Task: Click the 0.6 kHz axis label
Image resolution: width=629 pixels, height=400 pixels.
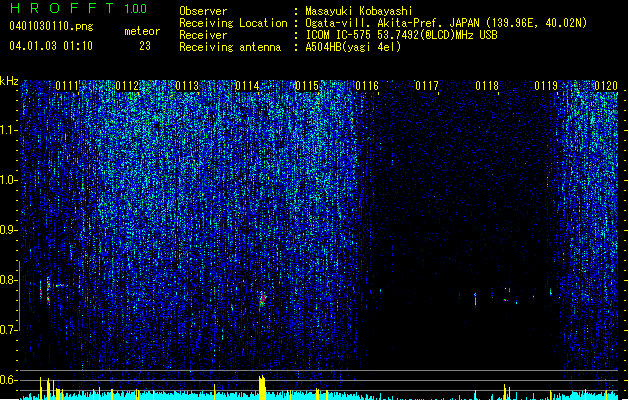Action: click(x=8, y=380)
